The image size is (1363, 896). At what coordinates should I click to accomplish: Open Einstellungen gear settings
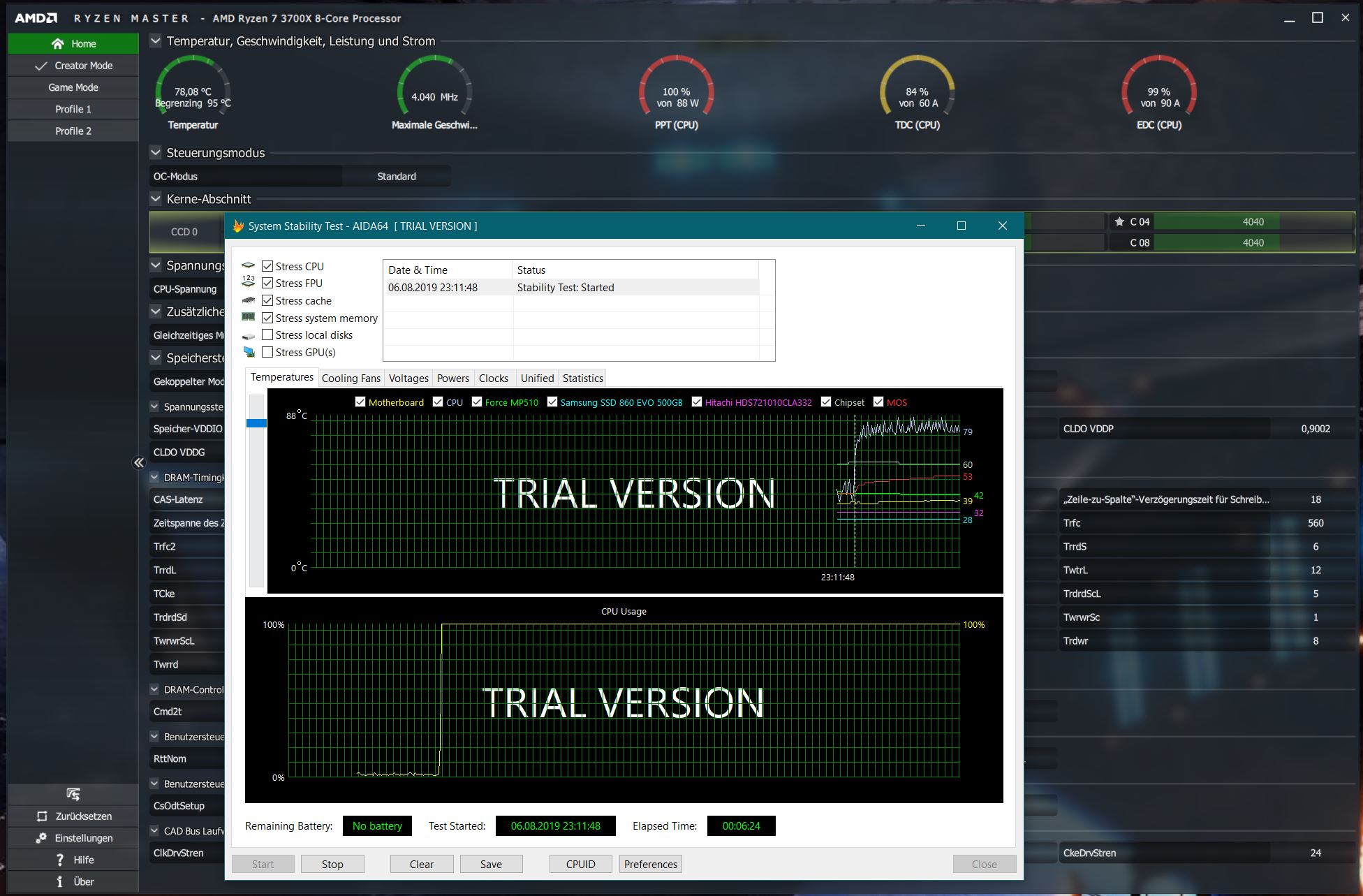(41, 838)
